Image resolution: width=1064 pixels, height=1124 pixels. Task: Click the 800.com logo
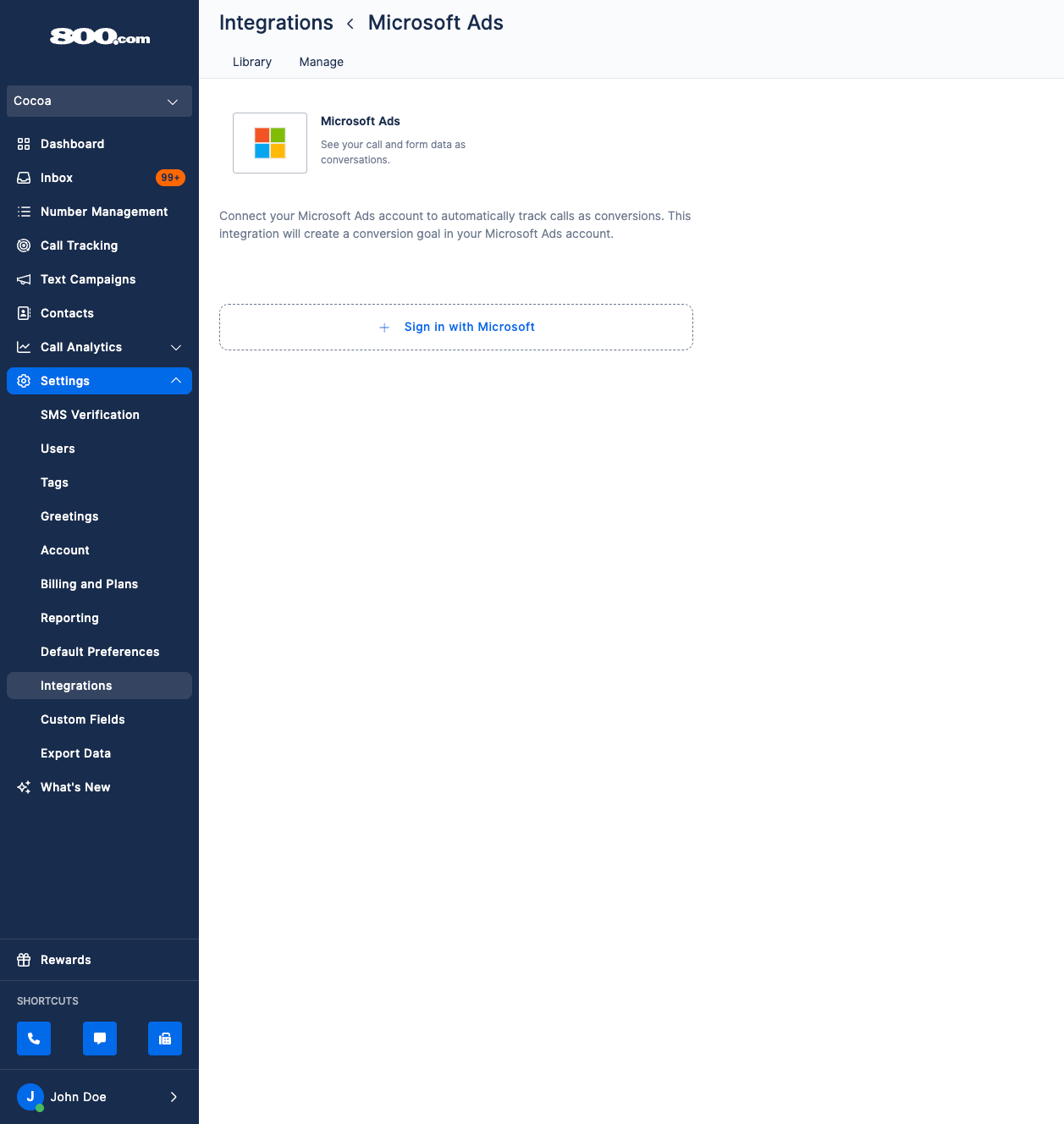coord(100,36)
